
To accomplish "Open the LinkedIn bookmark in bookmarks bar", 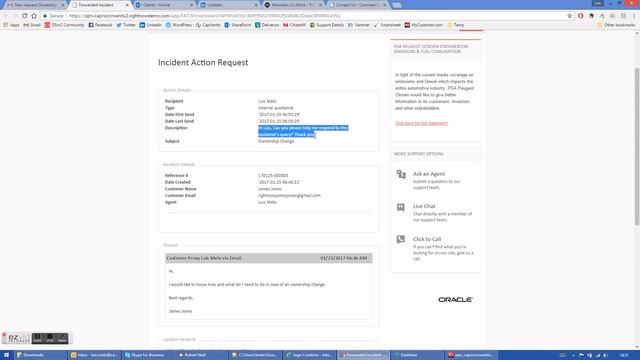I will [x=151, y=25].
